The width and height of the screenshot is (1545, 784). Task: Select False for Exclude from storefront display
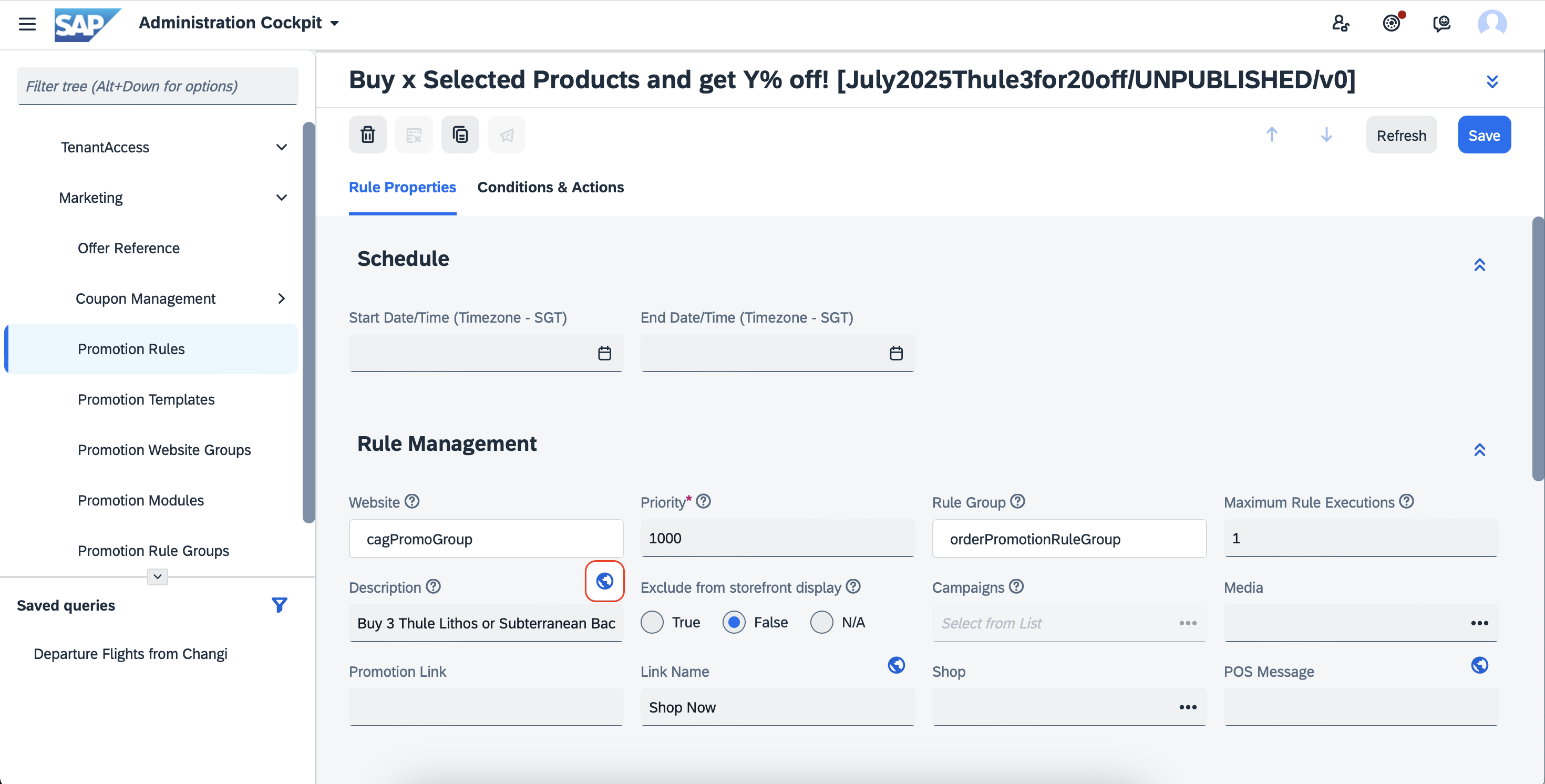pyautogui.click(x=734, y=622)
